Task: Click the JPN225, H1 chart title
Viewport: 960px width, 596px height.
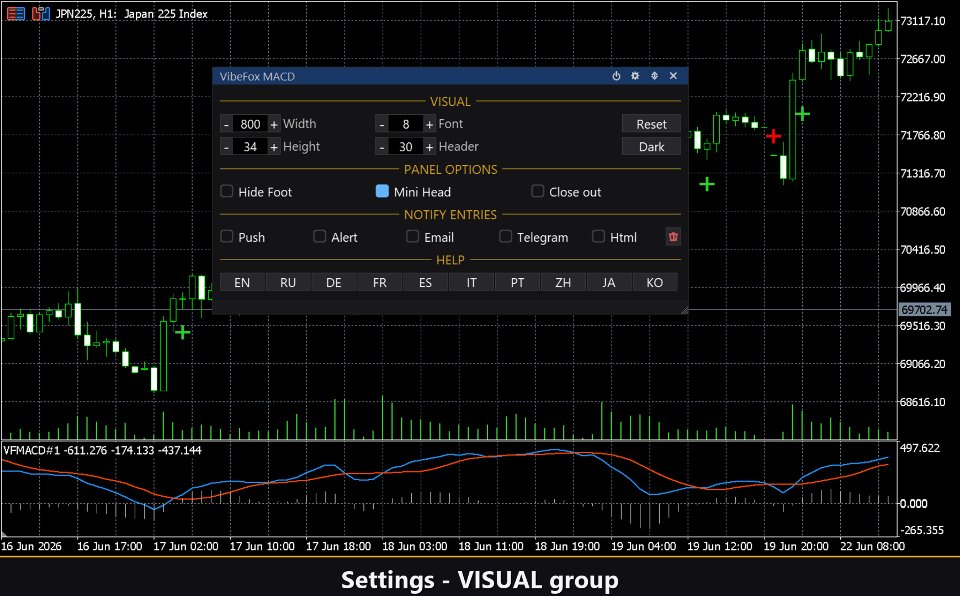Action: (131, 13)
